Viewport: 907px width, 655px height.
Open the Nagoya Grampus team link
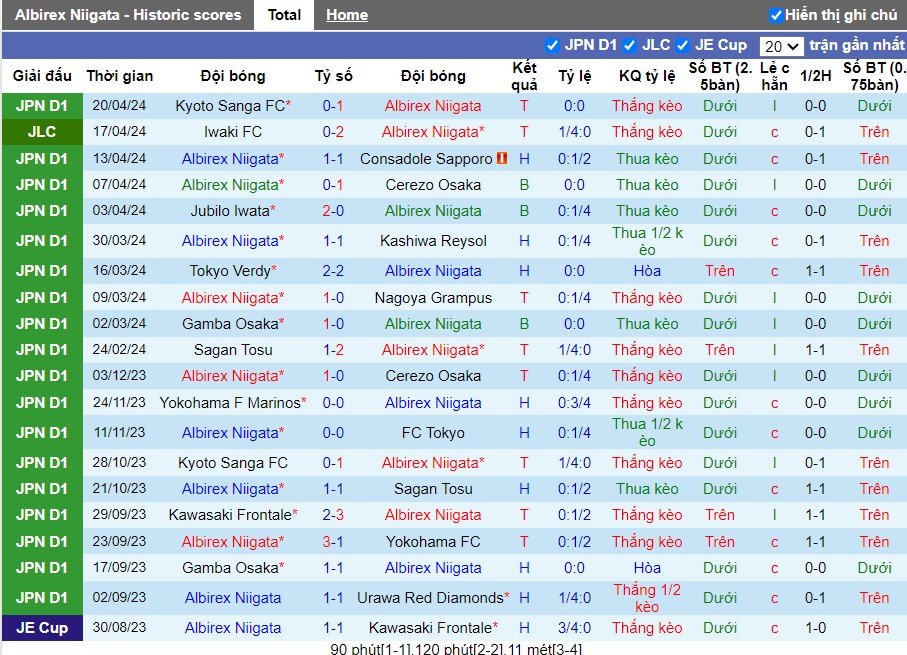433,297
